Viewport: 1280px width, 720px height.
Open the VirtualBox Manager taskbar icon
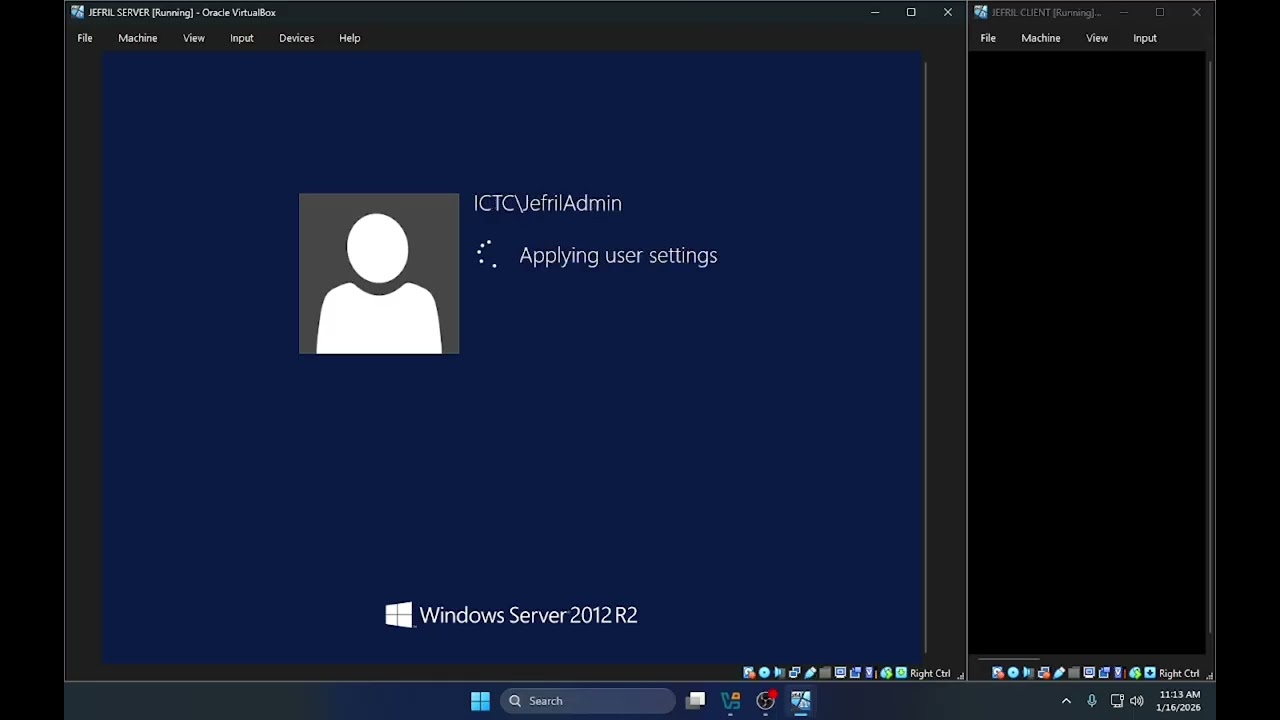(x=731, y=701)
